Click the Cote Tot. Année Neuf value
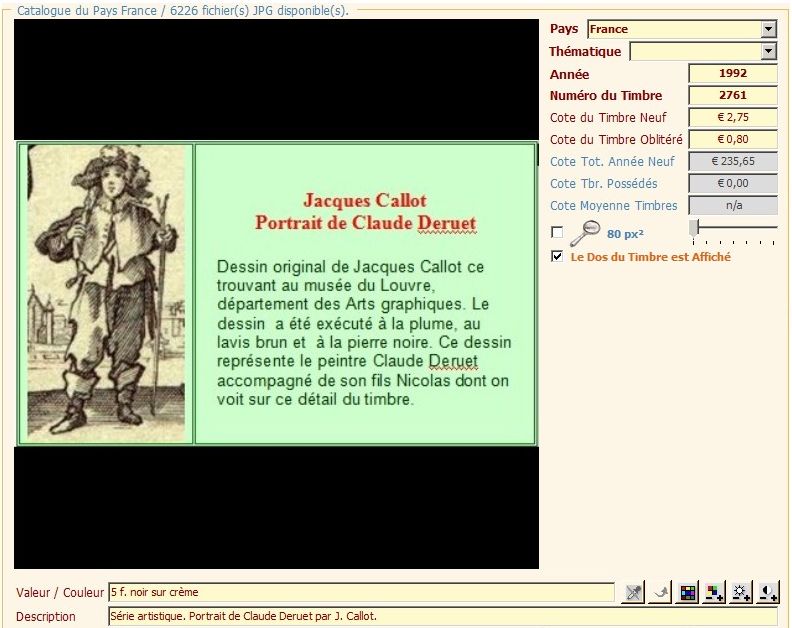The height and width of the screenshot is (628, 792). coord(732,162)
